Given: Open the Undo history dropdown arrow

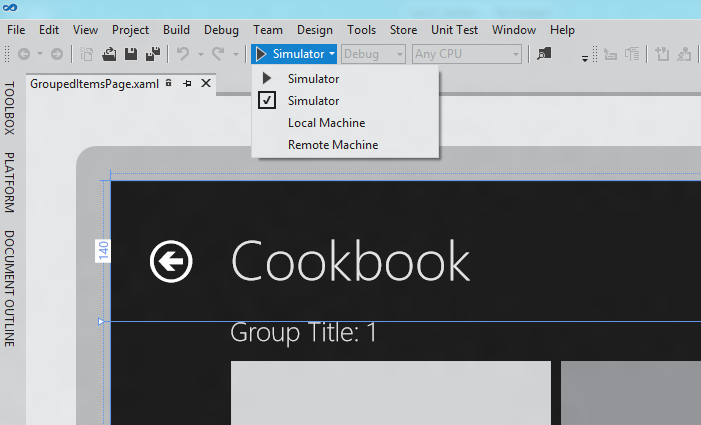Looking at the screenshot, I should pos(201,55).
